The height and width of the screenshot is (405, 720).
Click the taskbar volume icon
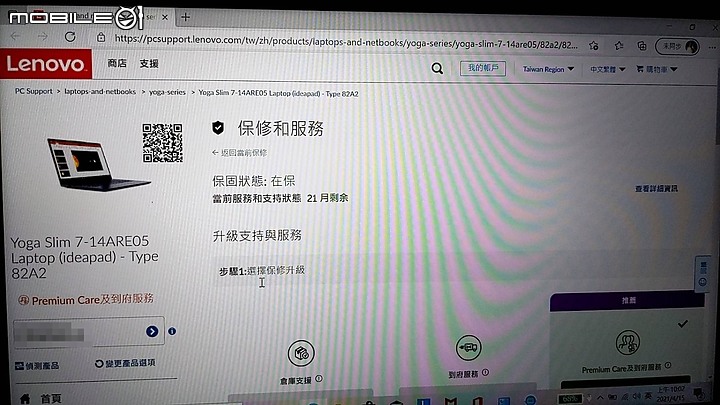point(636,396)
